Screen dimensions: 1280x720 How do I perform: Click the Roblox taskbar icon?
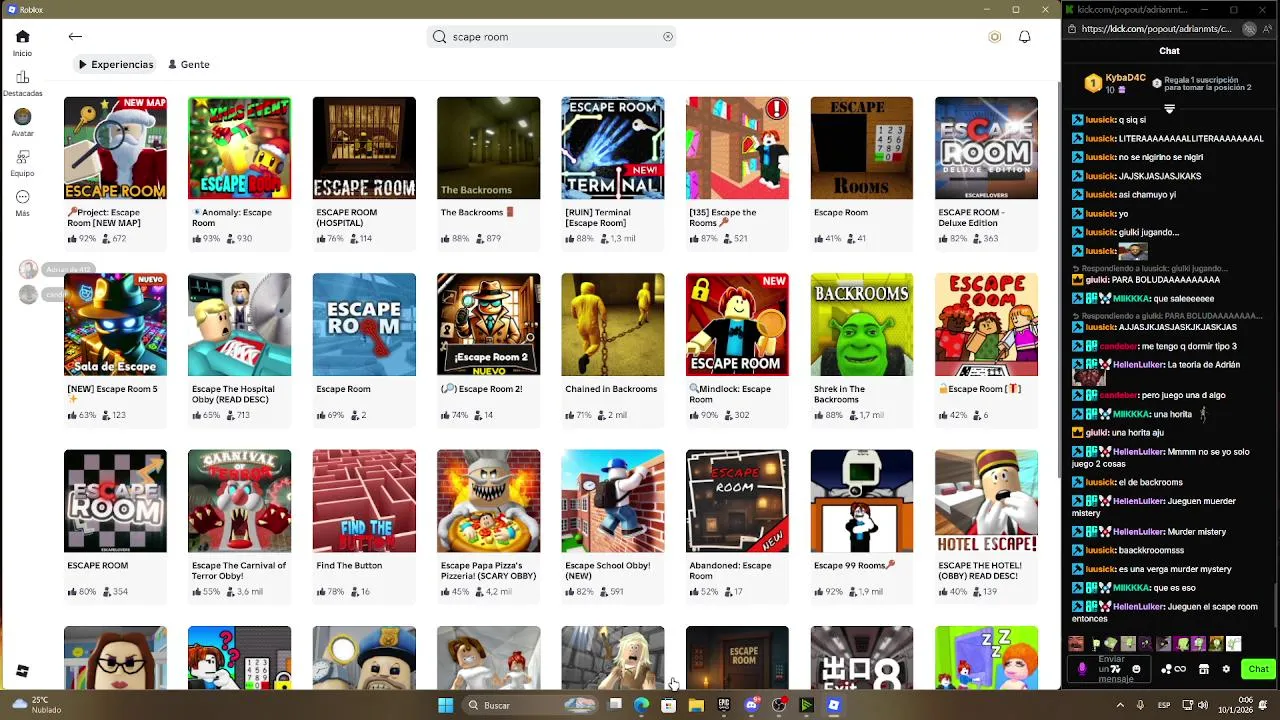[834, 705]
